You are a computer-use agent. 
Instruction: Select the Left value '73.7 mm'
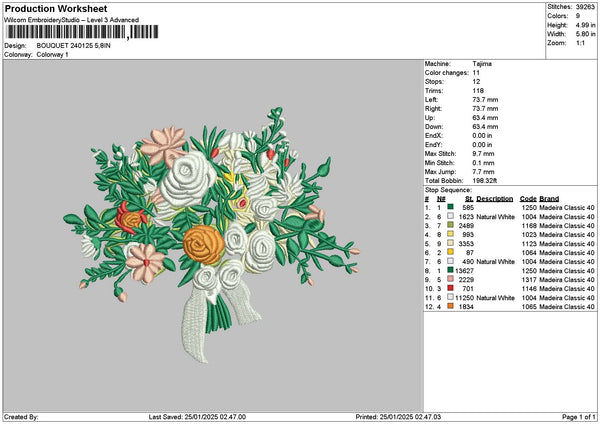[x=485, y=100]
